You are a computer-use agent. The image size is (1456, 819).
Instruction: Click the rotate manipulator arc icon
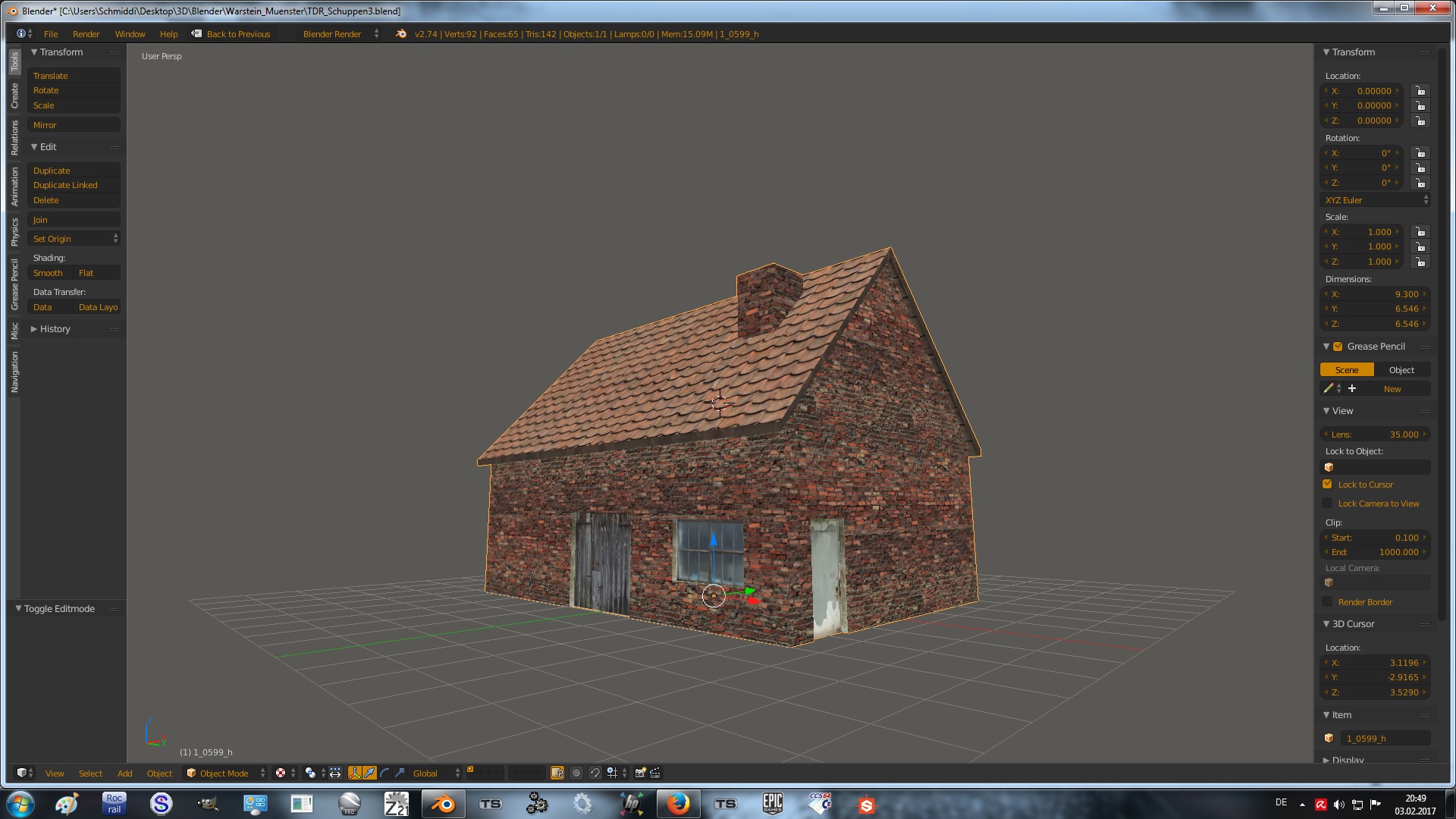(384, 773)
